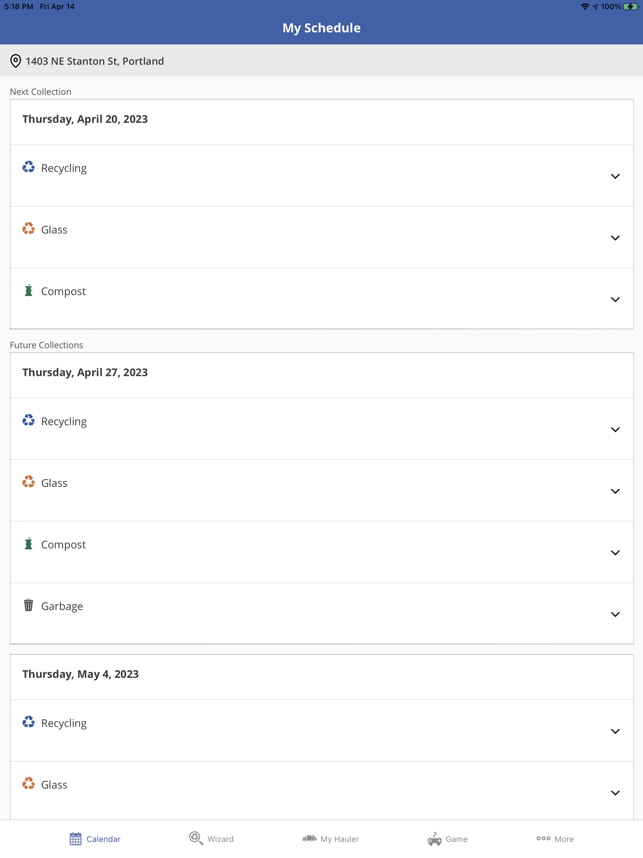The width and height of the screenshot is (643, 858).
Task: Tap the location pin icon beside the address
Action: [x=15, y=61]
